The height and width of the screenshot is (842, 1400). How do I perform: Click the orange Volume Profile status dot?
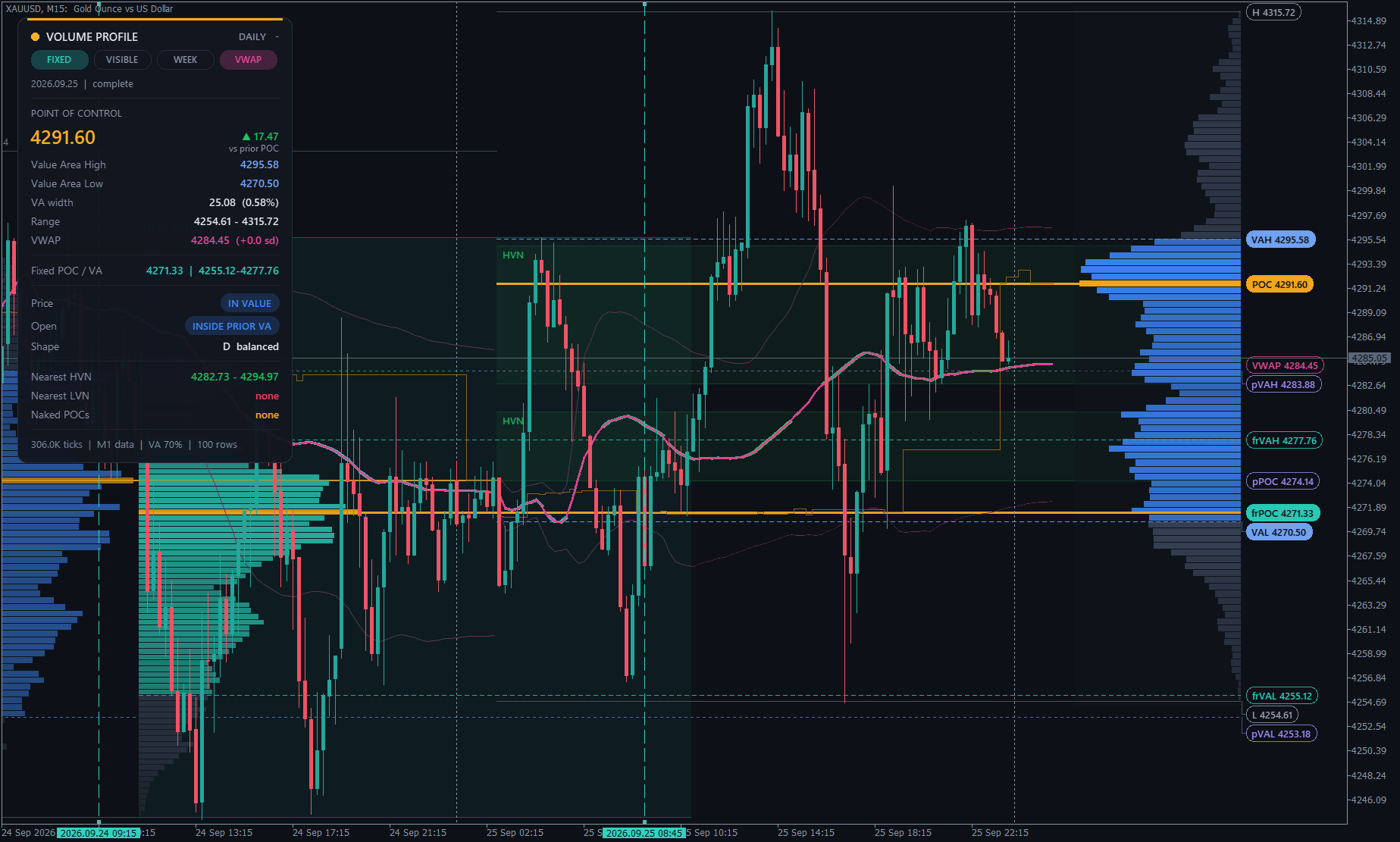tap(35, 37)
